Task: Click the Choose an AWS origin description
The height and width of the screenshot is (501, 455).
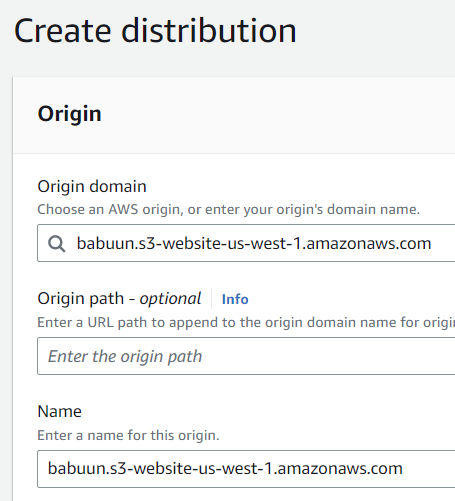Action: (x=228, y=210)
